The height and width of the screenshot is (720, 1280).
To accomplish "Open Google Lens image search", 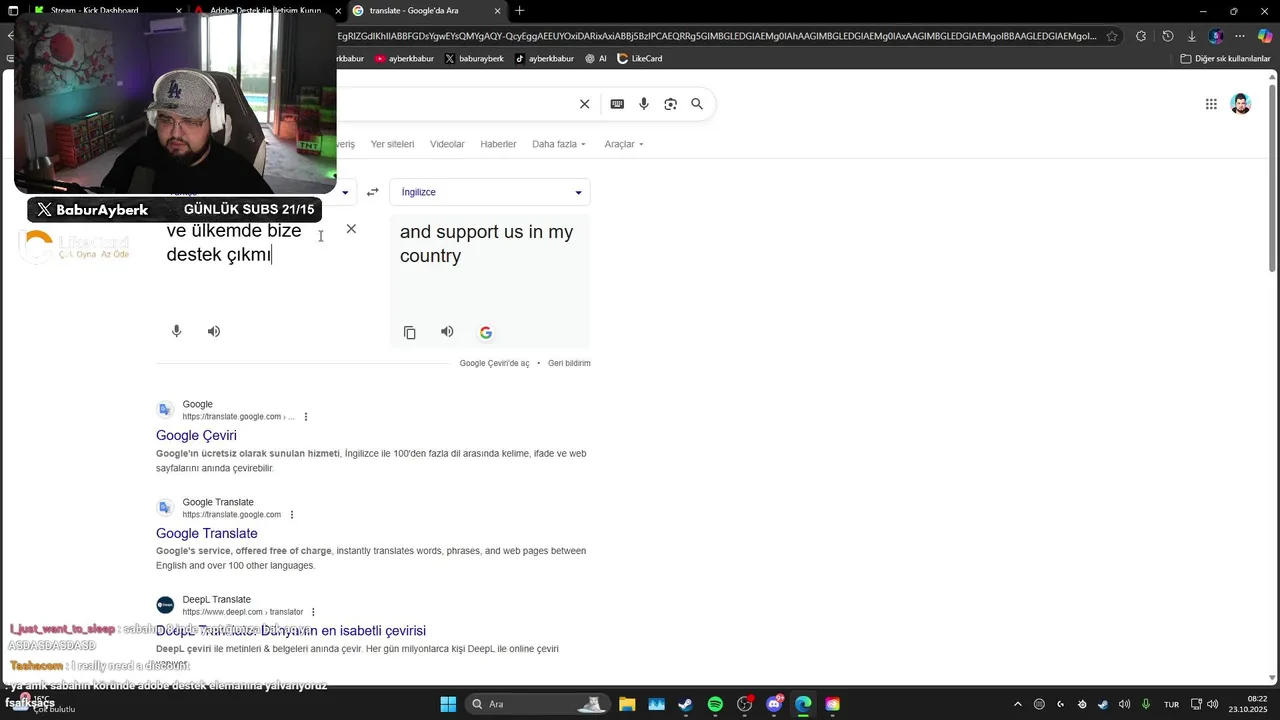I will click(x=670, y=104).
